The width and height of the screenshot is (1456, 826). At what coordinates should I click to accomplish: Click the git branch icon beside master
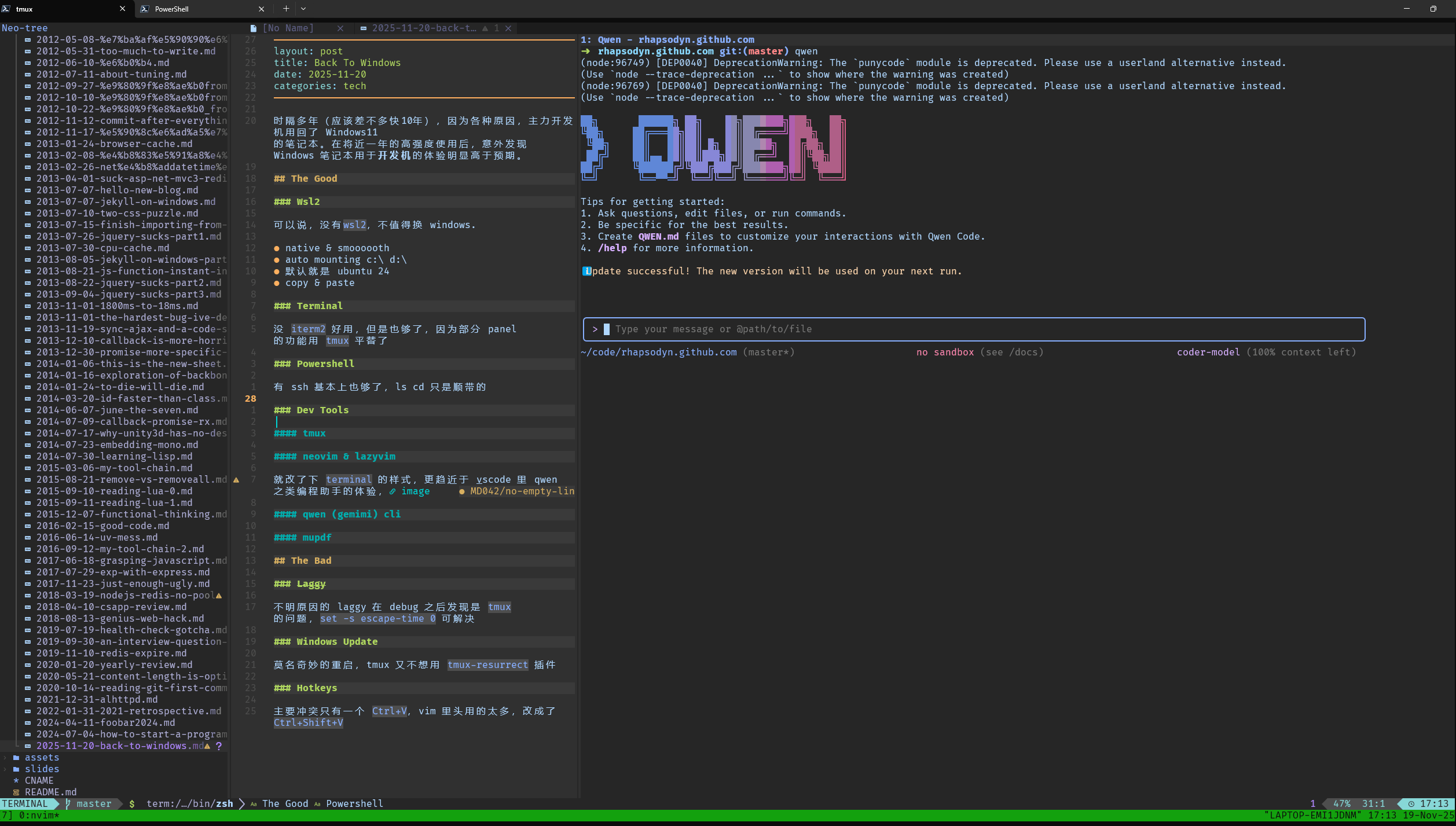coord(67,803)
